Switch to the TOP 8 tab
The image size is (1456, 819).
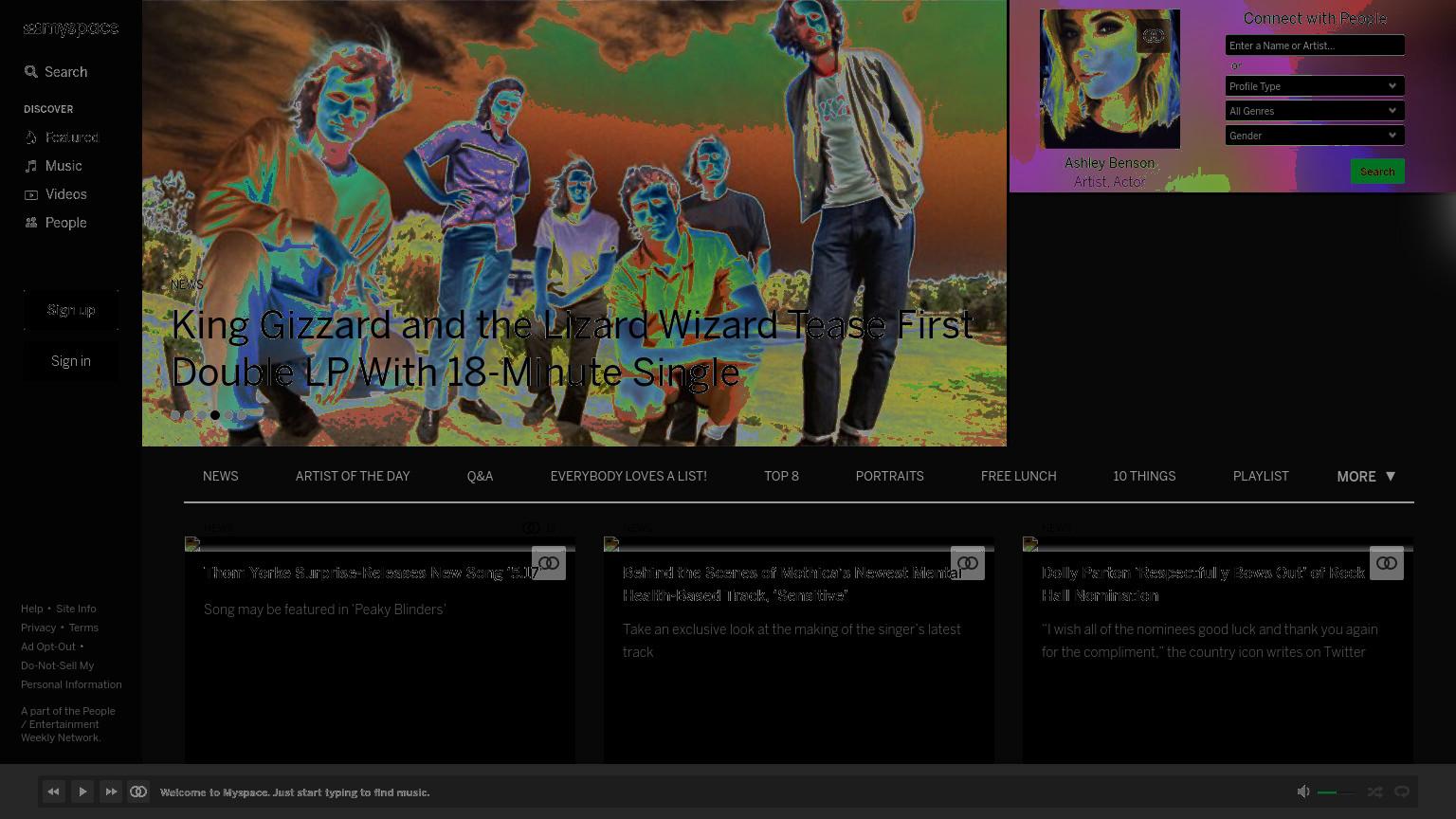(x=781, y=477)
